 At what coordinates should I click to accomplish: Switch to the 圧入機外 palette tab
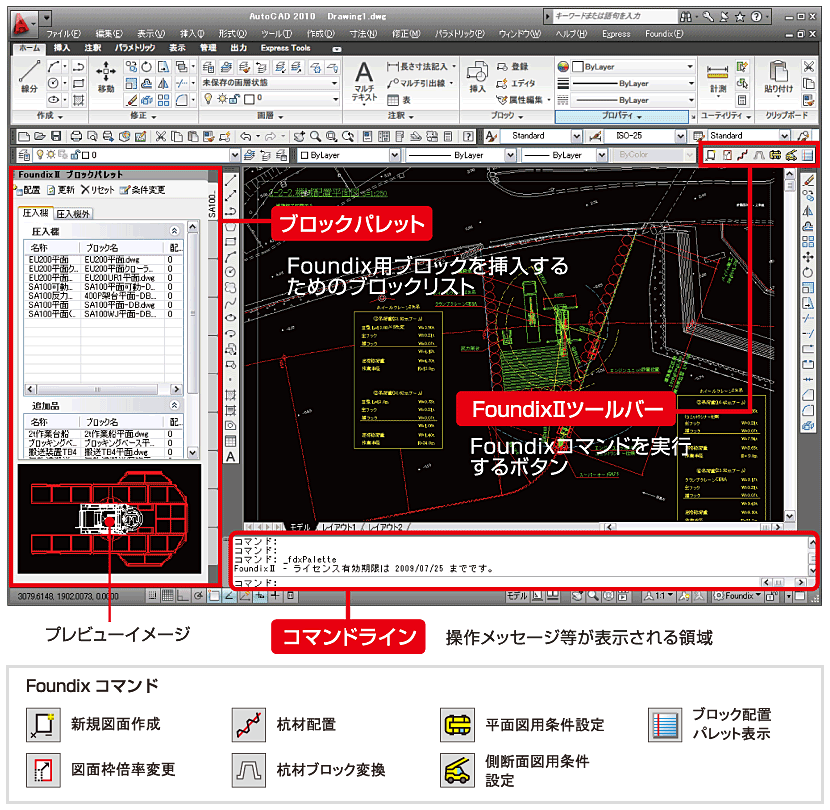74,214
